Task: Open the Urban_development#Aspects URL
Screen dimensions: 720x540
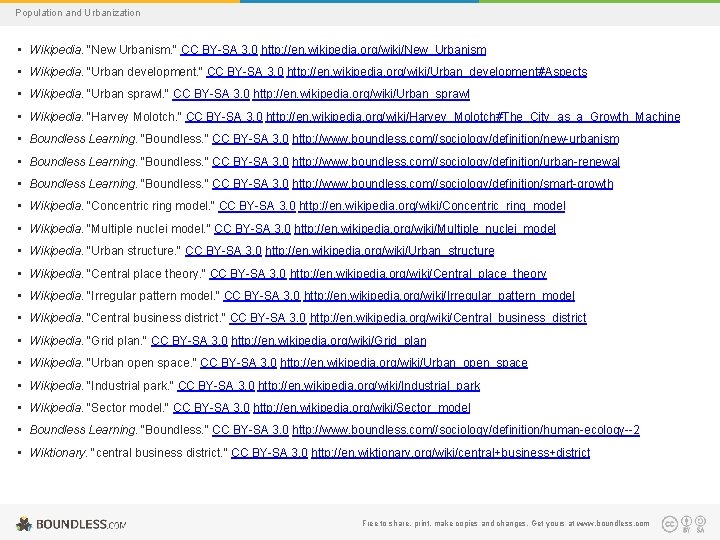Action: [x=437, y=72]
